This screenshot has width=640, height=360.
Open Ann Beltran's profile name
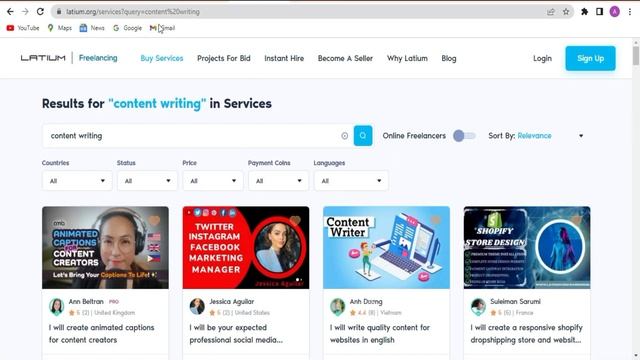tap(86, 302)
